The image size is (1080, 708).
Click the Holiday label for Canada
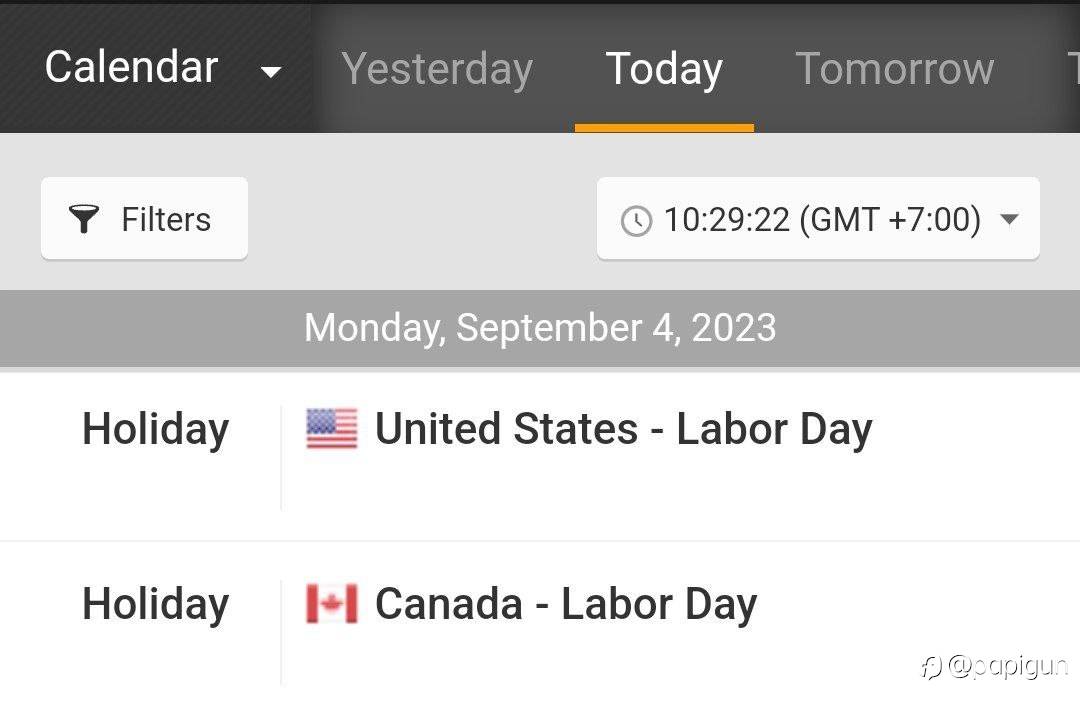tap(155, 604)
